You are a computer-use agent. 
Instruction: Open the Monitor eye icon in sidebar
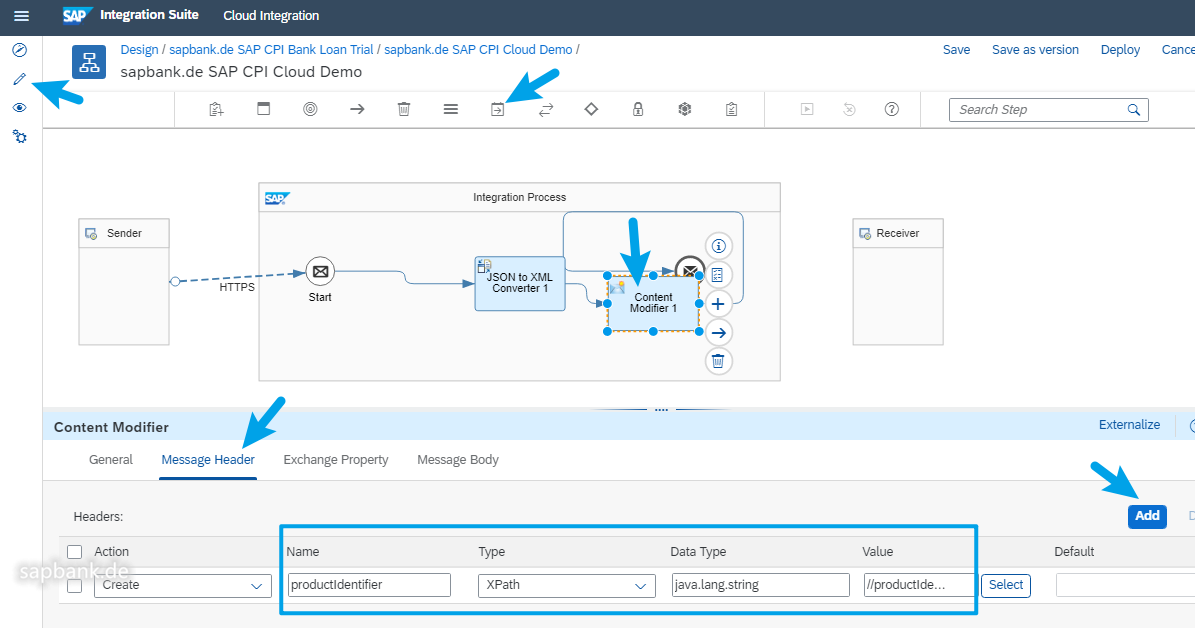click(20, 107)
